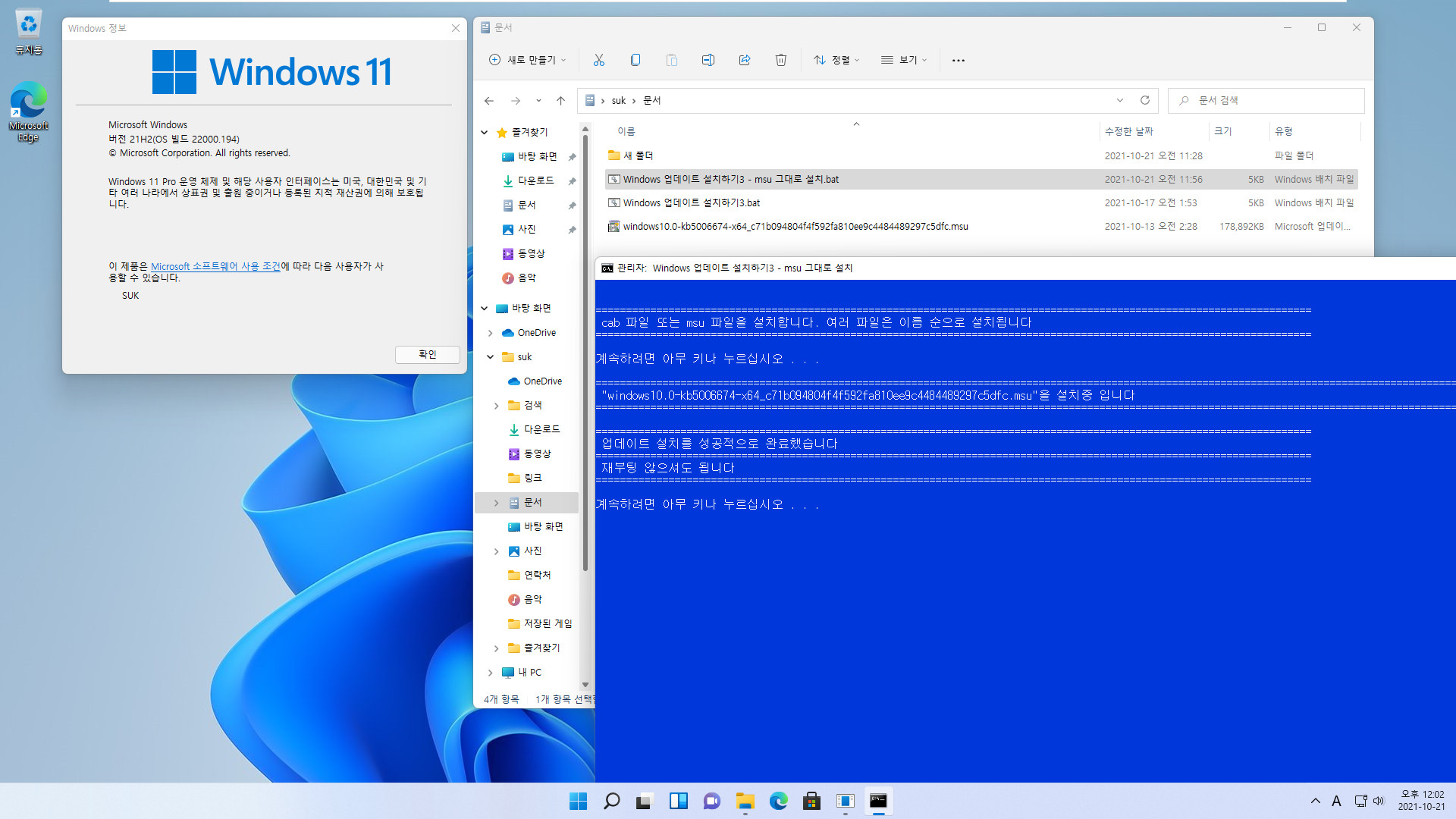Open Microsoft 소프트웨어 사용 조건 link
The height and width of the screenshot is (819, 1456).
pos(215,266)
